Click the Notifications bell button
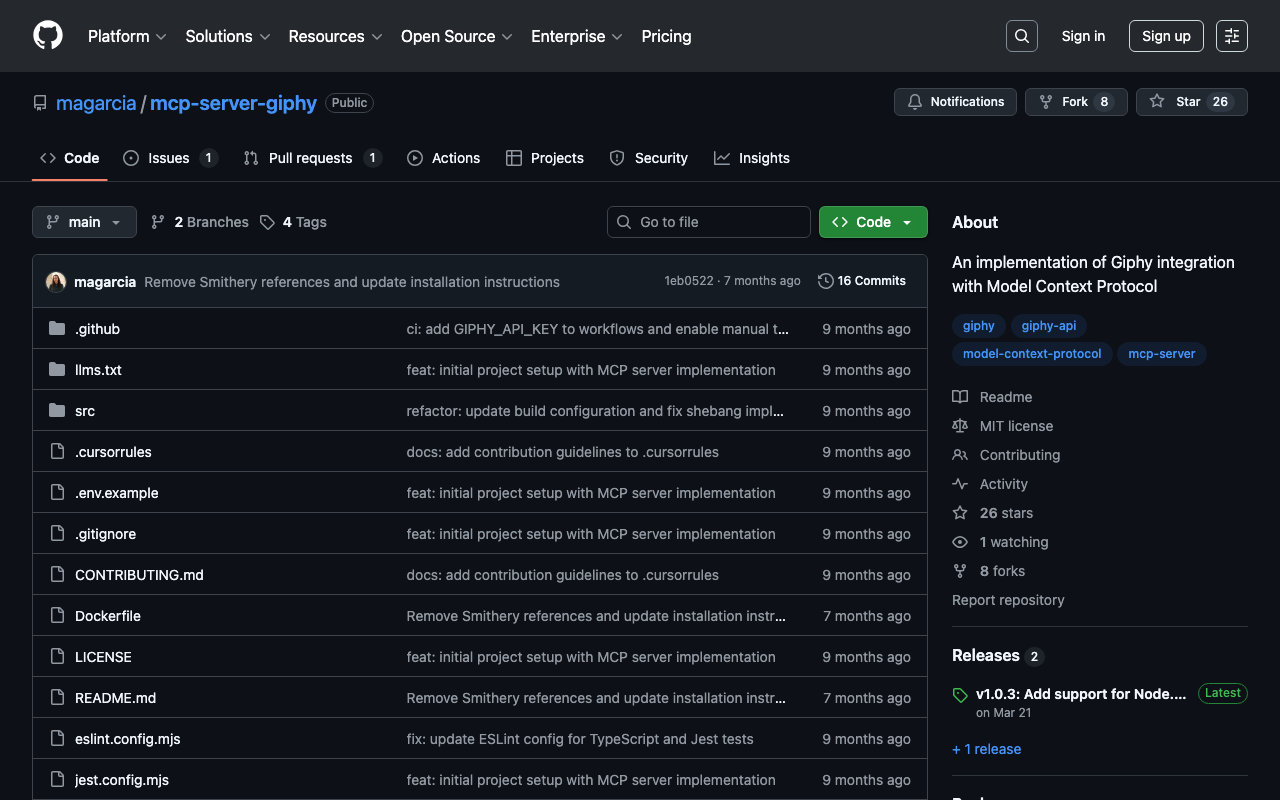Viewport: 1280px width, 800px height. tap(955, 102)
